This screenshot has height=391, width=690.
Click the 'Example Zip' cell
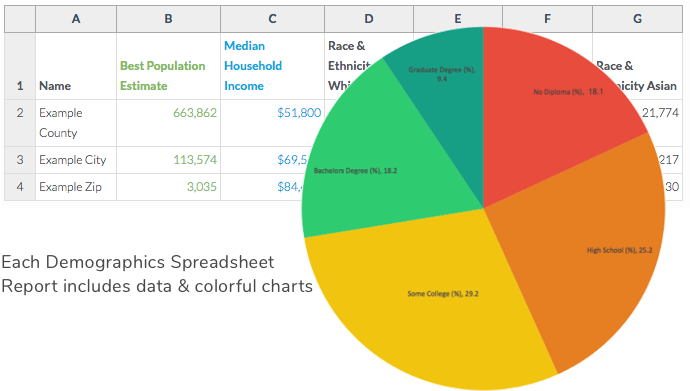(x=76, y=187)
